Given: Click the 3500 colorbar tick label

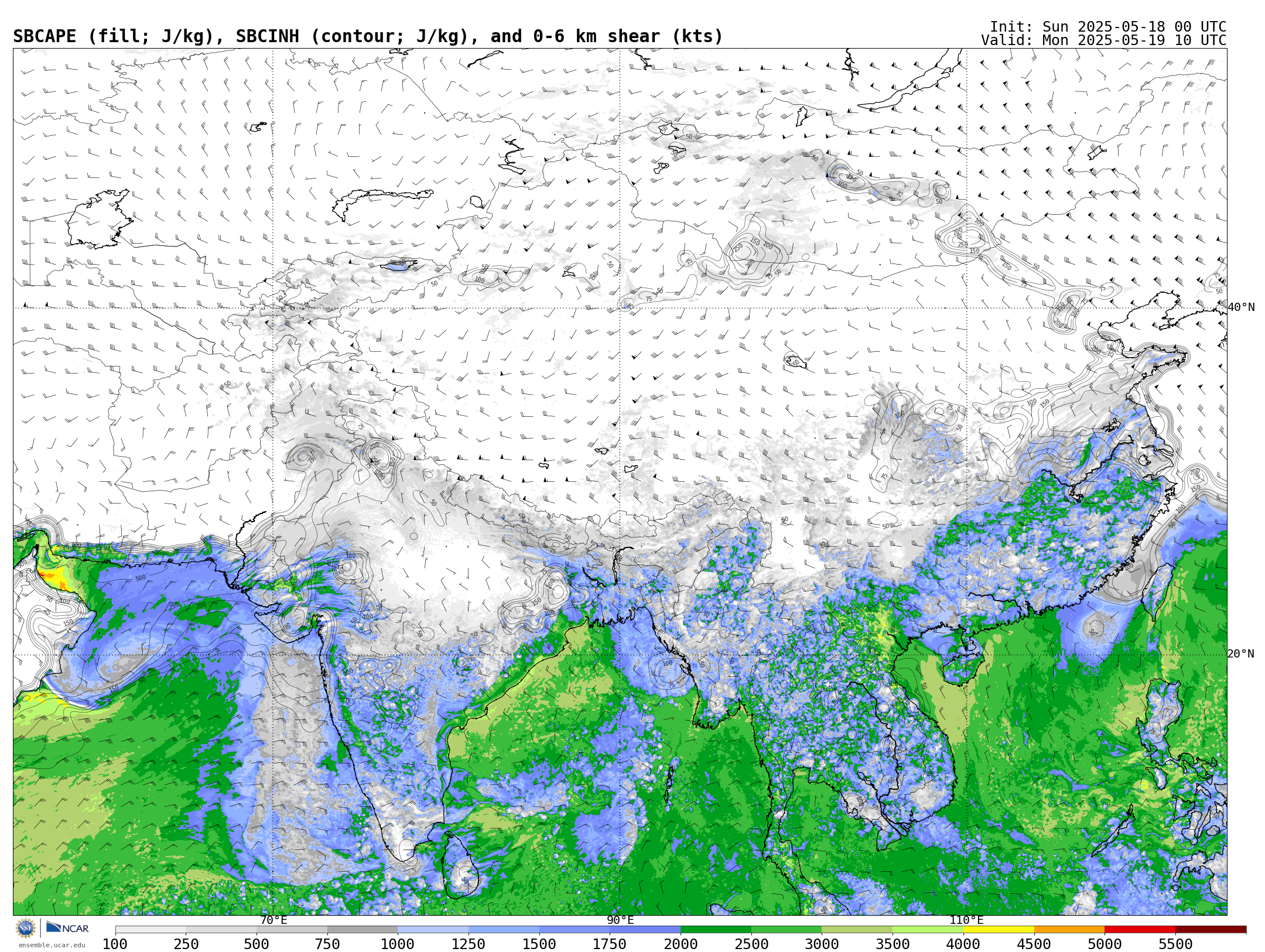Looking at the screenshot, I should click(x=893, y=944).
